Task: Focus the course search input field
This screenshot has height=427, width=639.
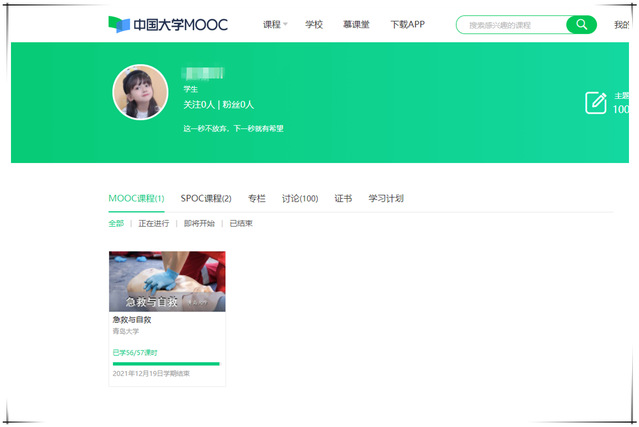Action: point(511,25)
